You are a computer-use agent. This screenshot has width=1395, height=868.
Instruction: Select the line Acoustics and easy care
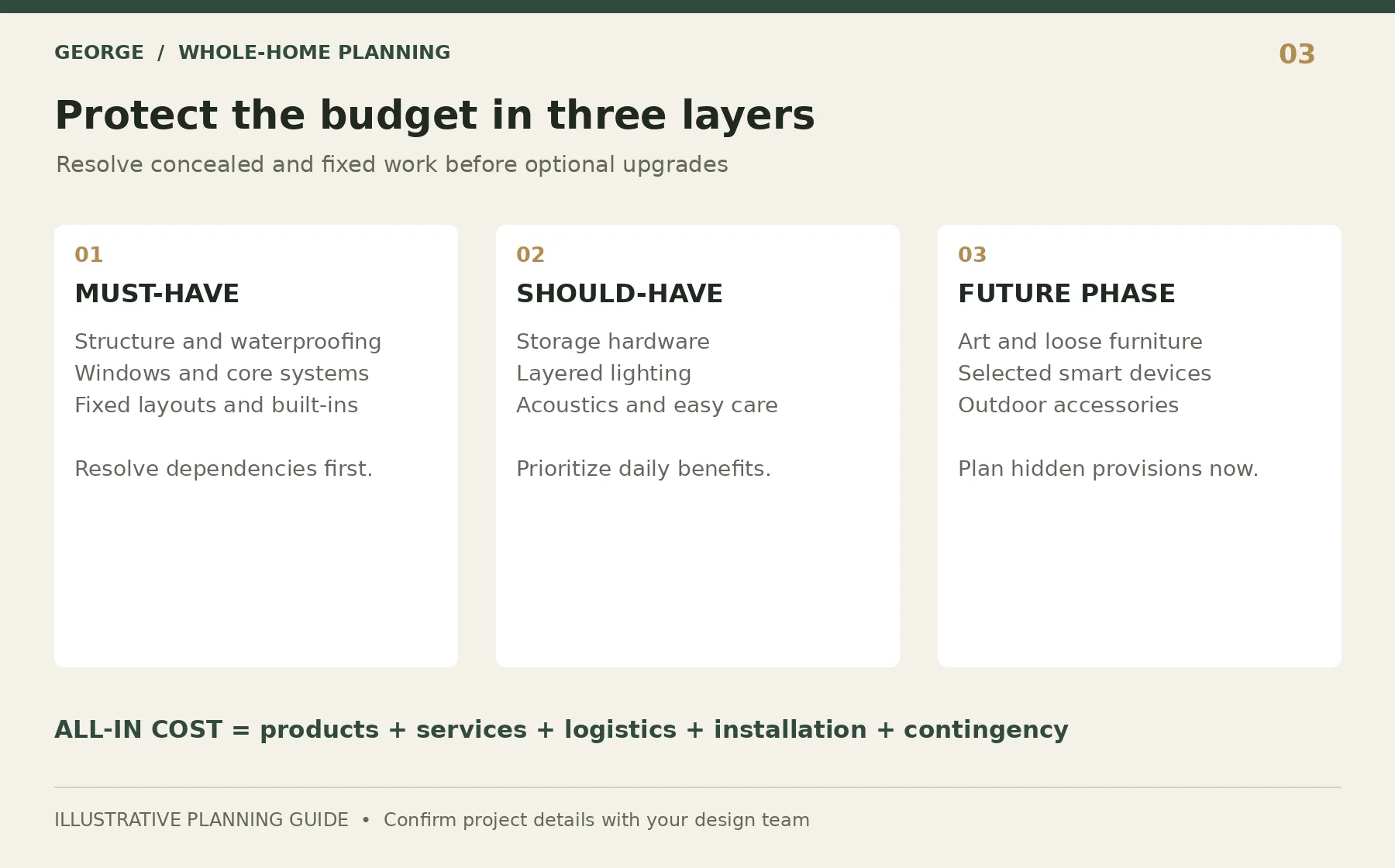(647, 405)
